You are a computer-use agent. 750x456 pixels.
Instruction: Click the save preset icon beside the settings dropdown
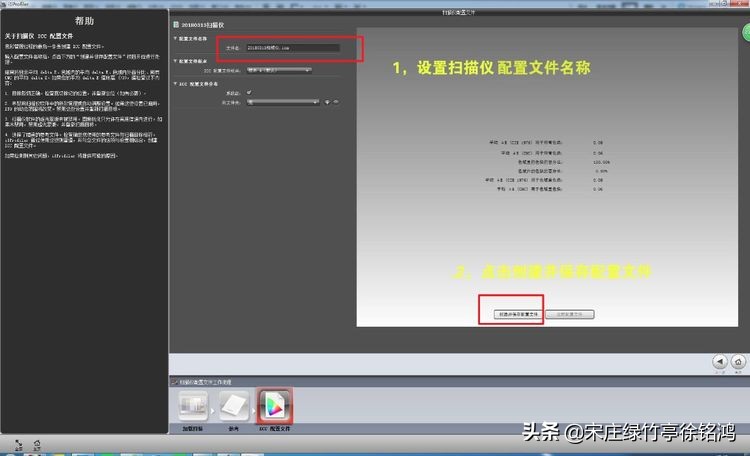click(x=327, y=102)
